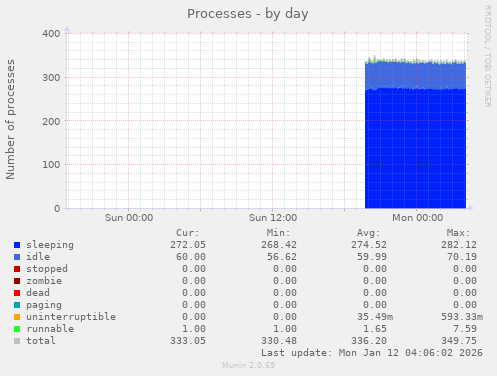Click idle maximum value 70.19

[x=462, y=257]
